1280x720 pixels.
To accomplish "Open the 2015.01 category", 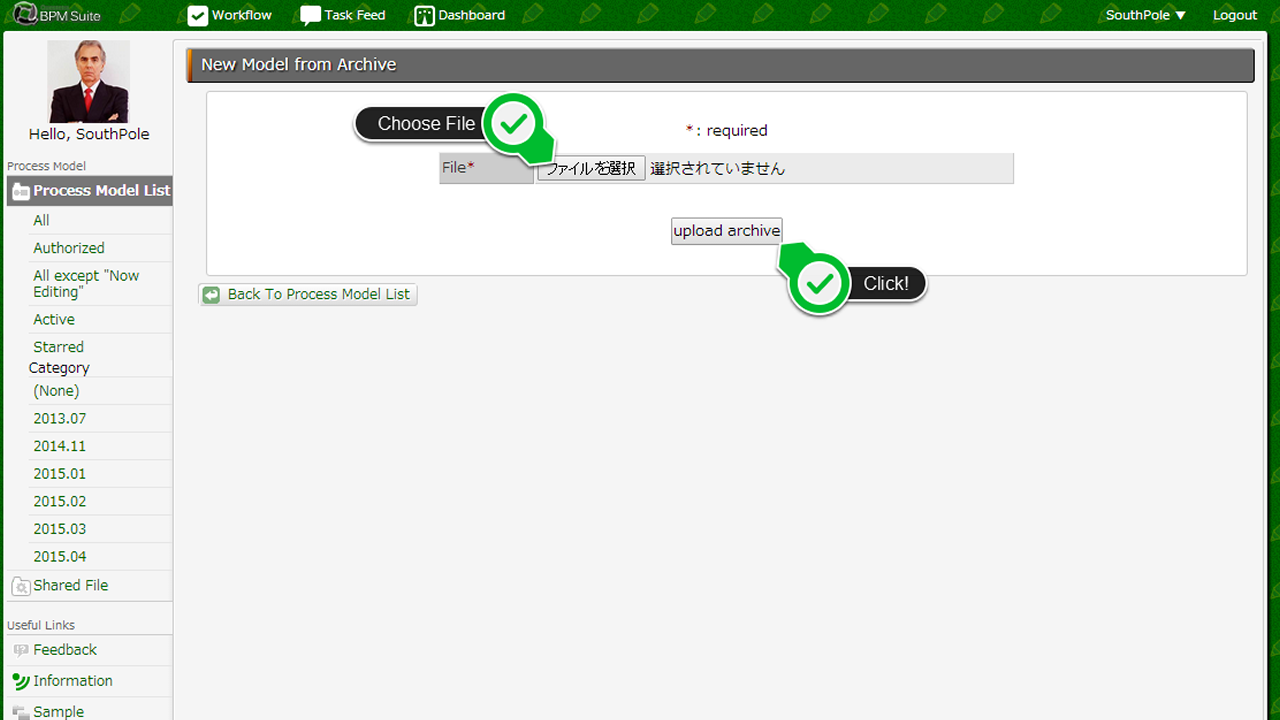I will (x=60, y=473).
